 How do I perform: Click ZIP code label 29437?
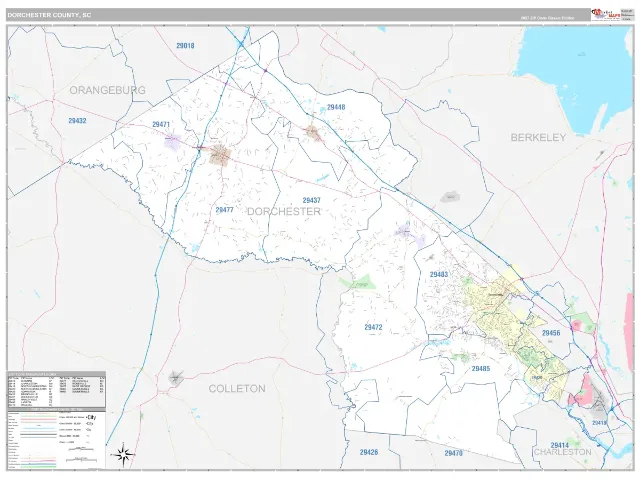coord(311,200)
